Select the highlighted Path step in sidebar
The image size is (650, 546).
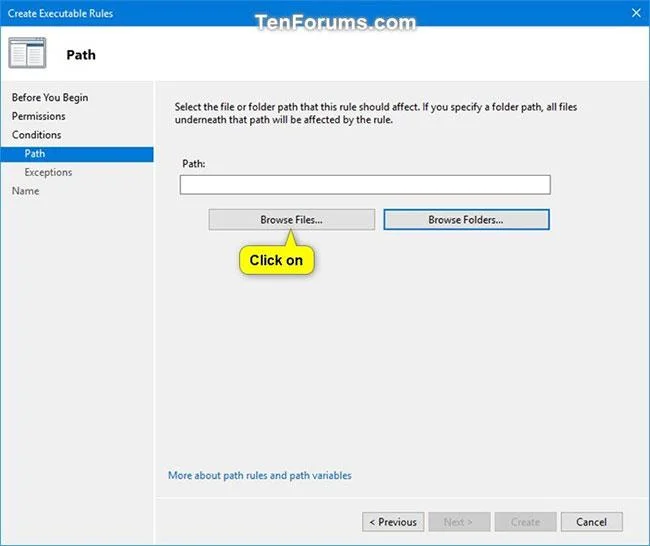click(x=77, y=154)
